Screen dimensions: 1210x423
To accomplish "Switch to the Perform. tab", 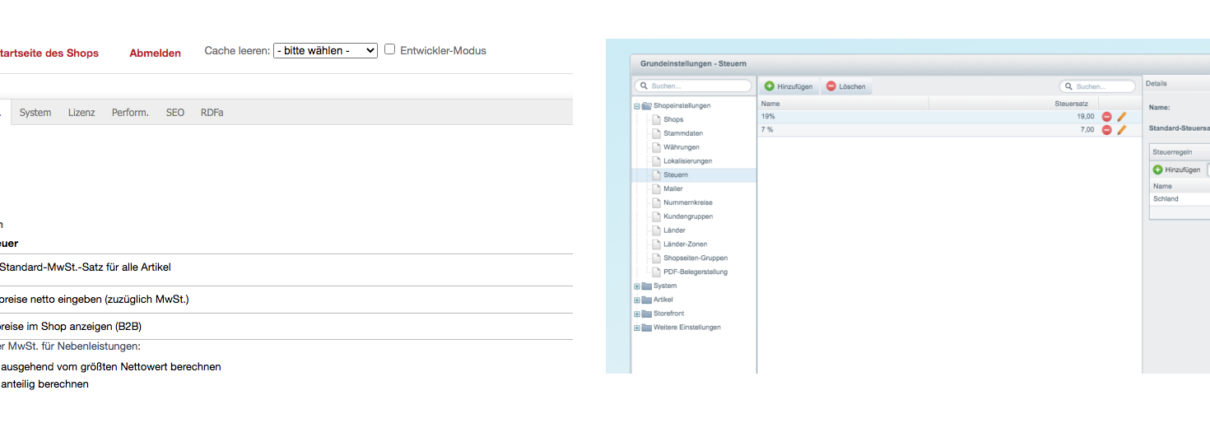I will 130,112.
